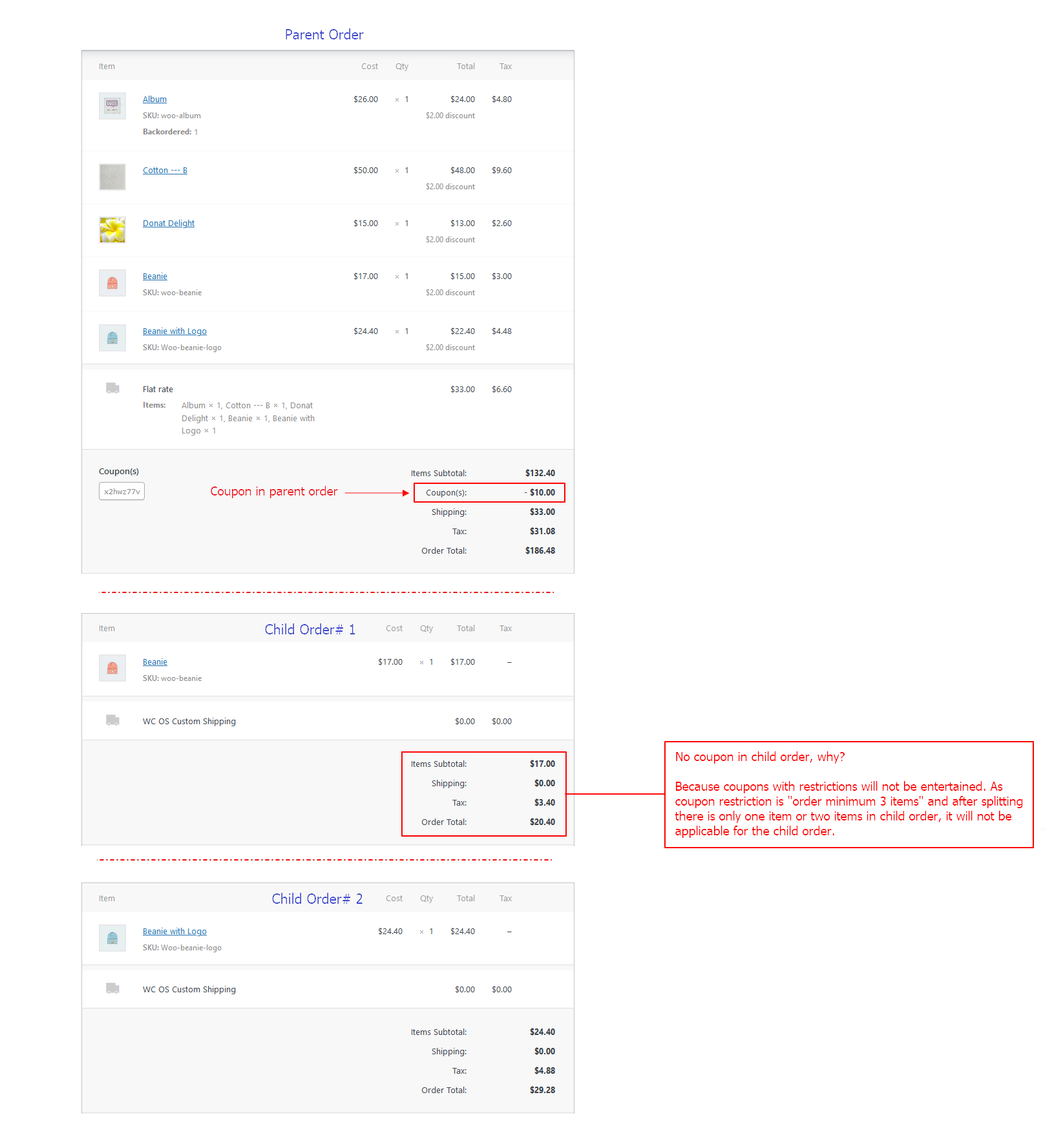Screen dimensions: 1063x1148
Task: Click the shipping truck icon in Child Order #2
Action: [x=112, y=988]
